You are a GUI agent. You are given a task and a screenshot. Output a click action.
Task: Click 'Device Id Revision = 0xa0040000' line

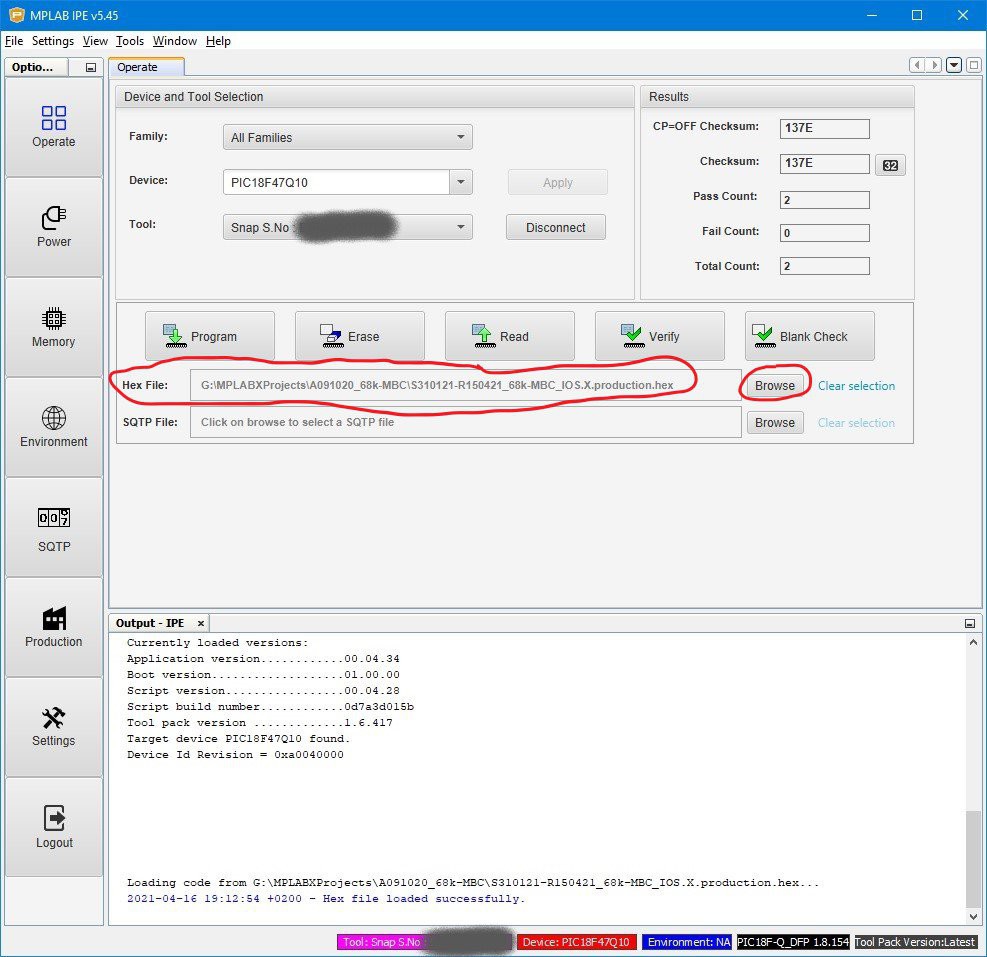click(235, 754)
